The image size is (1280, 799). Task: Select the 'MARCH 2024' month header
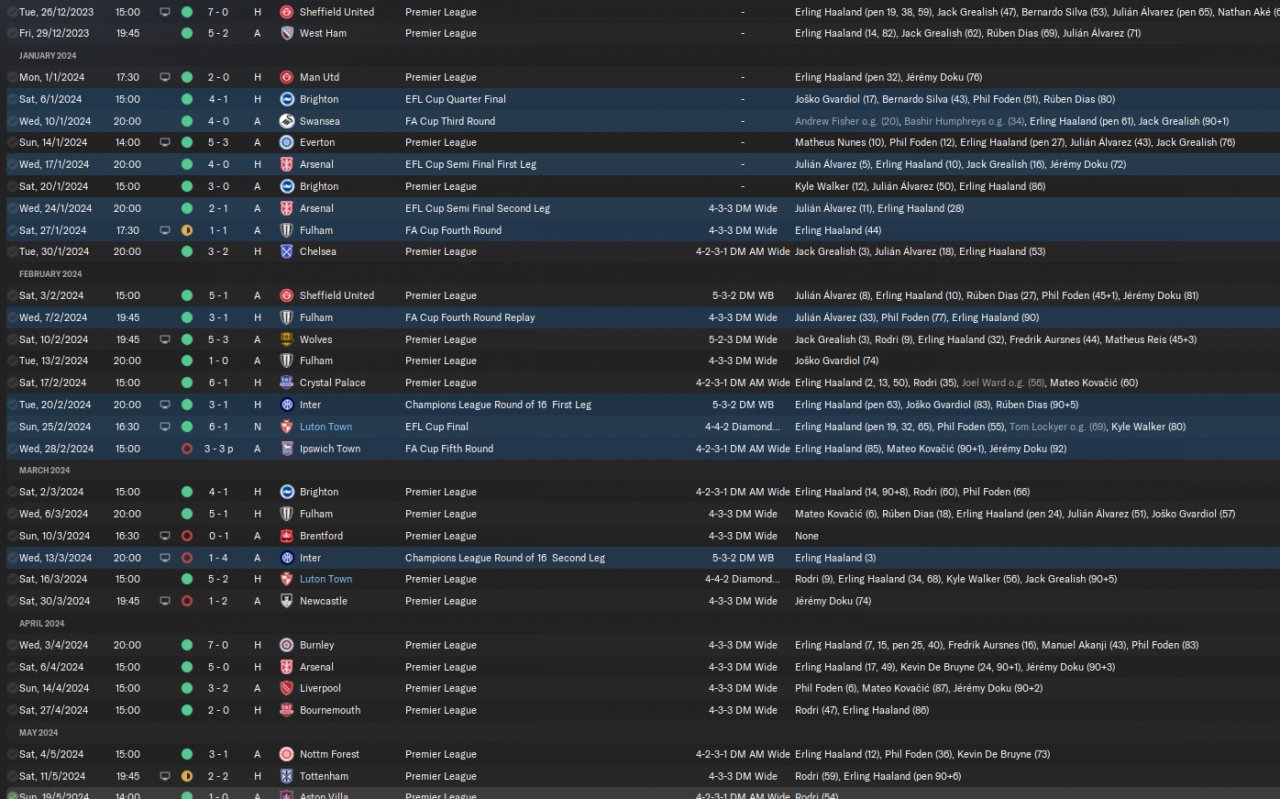point(45,470)
